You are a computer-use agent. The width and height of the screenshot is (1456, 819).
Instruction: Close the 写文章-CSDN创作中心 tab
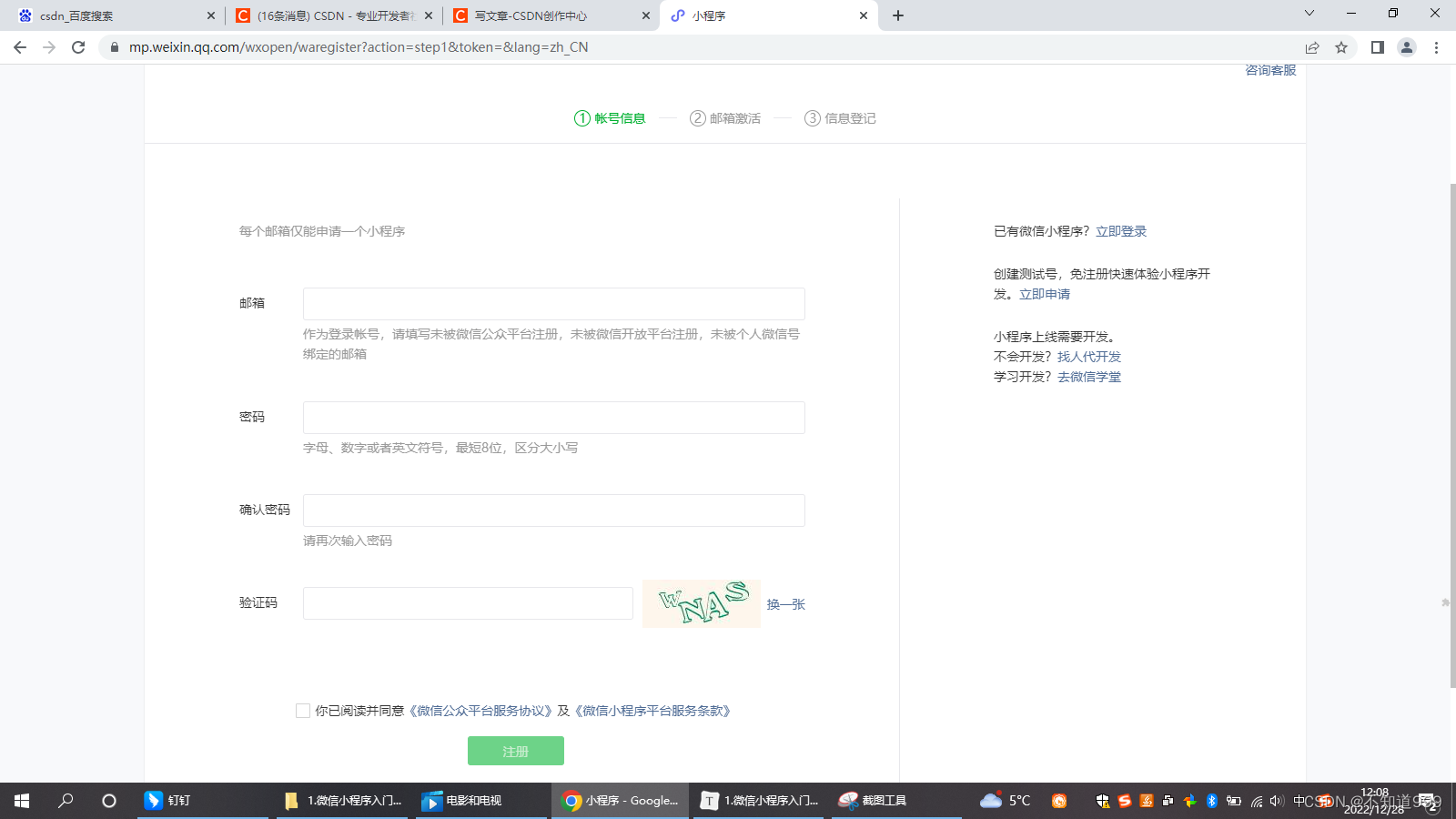coord(646,15)
